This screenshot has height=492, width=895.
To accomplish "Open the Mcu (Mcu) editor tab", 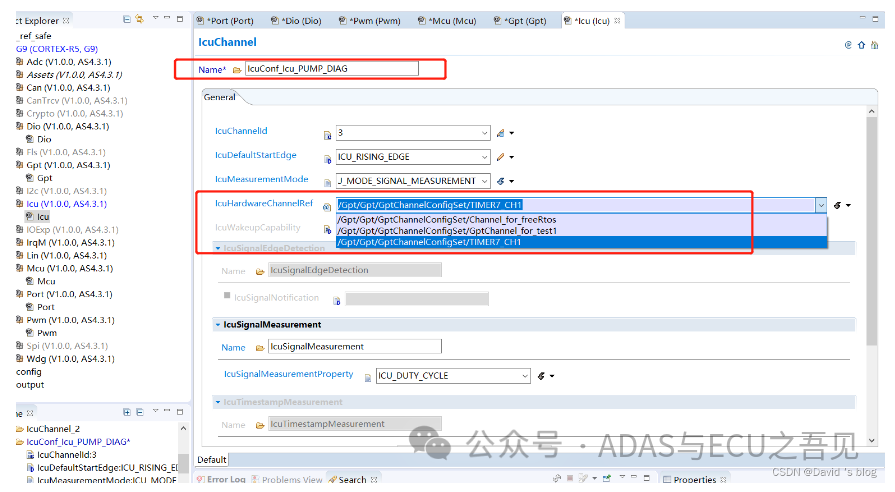I will point(447,21).
